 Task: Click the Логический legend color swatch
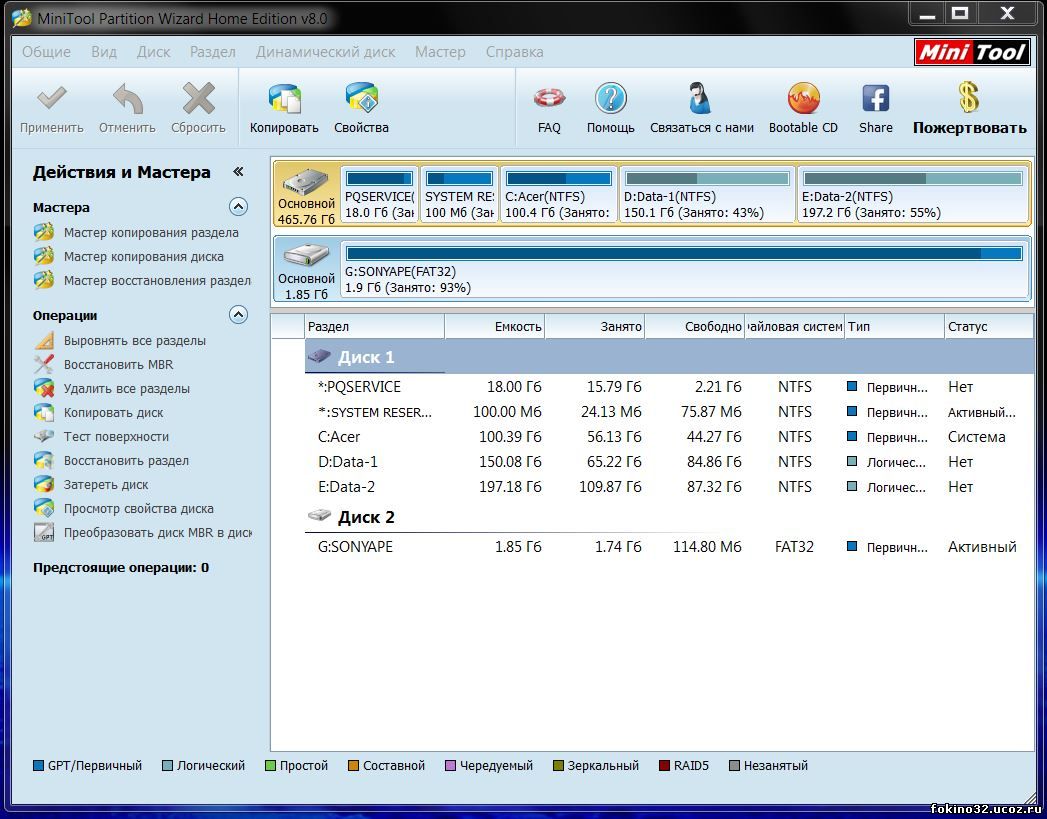[168, 766]
